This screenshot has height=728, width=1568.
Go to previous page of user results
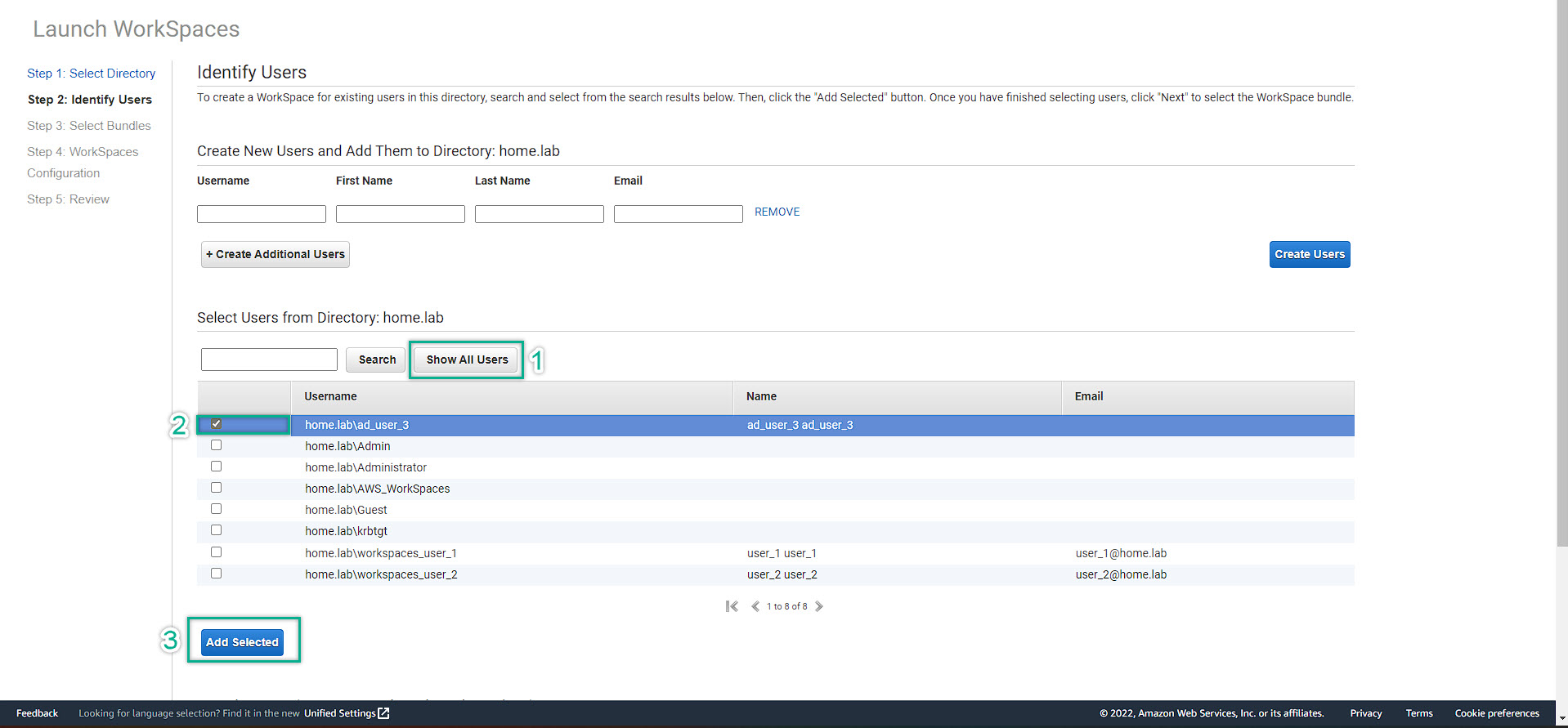(755, 606)
